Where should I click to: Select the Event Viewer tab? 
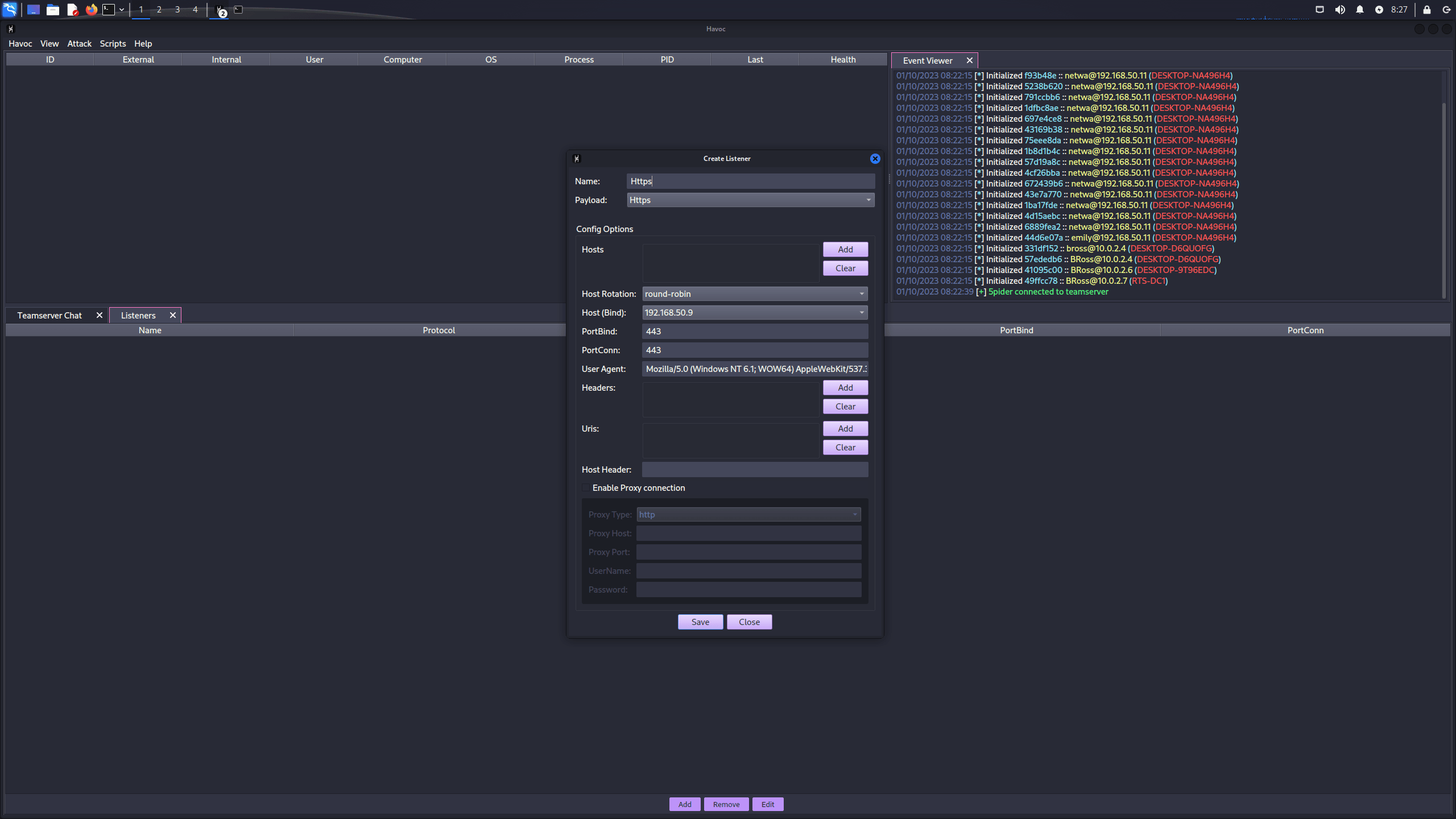928,60
